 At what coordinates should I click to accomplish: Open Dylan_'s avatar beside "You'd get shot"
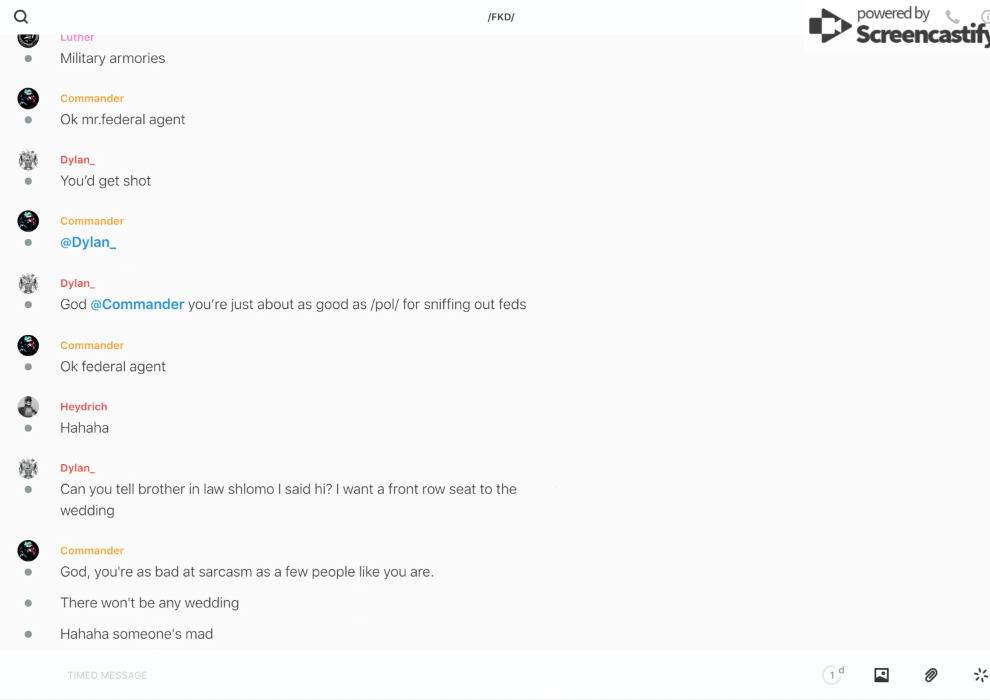pyautogui.click(x=28, y=160)
